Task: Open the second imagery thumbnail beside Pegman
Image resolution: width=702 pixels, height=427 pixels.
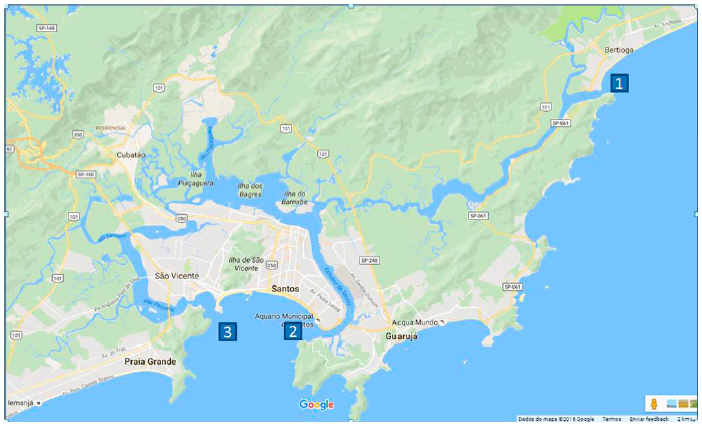Action: 683,404
